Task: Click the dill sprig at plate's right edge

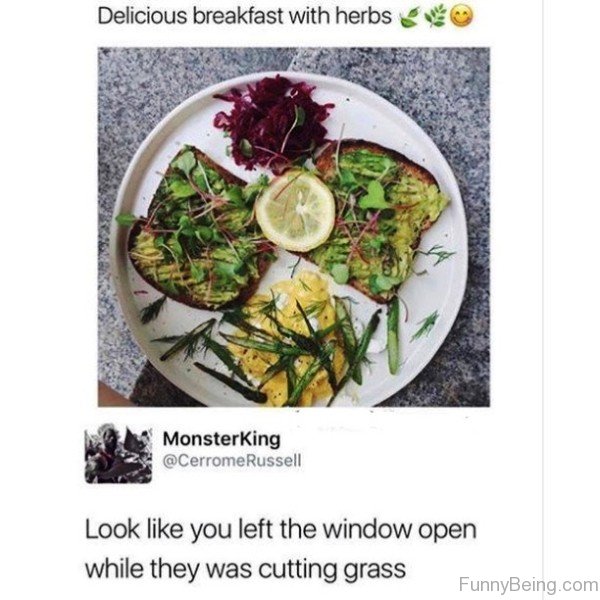Action: click(x=437, y=253)
